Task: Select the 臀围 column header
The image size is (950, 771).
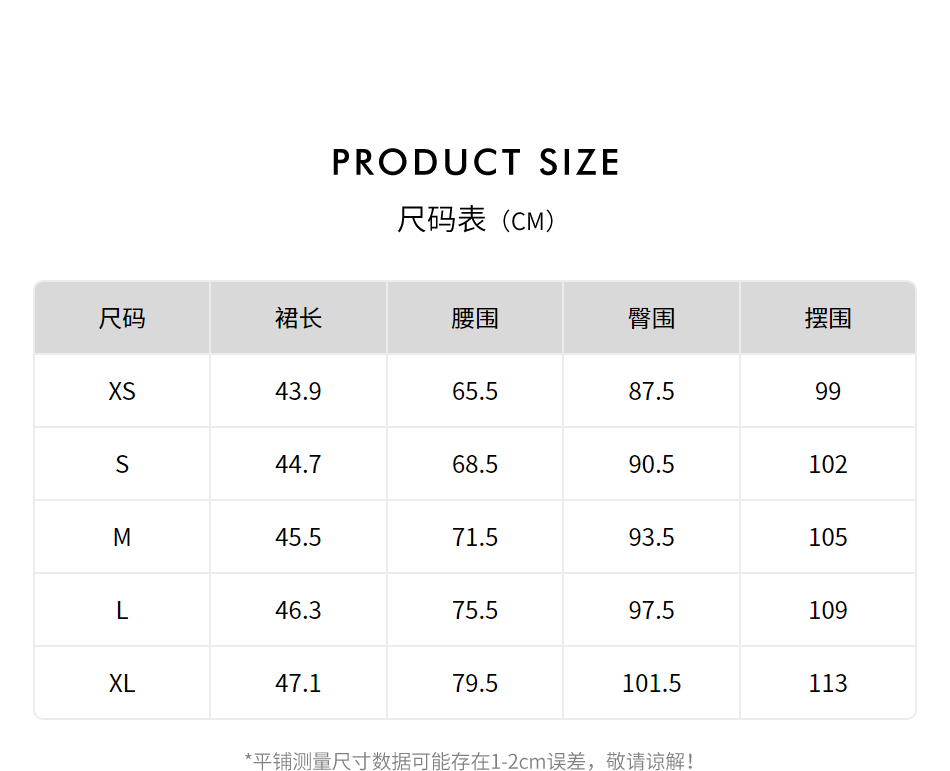Action: pos(651,319)
